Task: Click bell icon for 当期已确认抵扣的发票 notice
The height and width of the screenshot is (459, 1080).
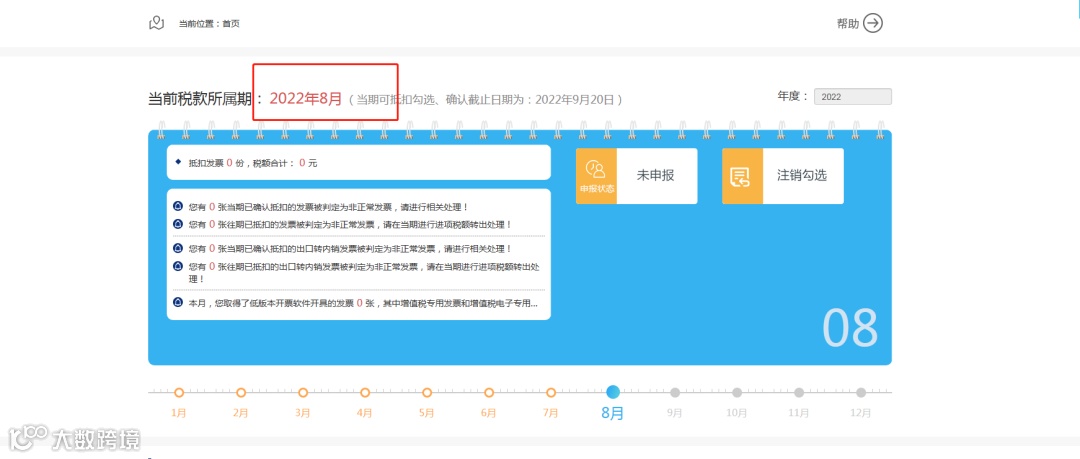Action: [178, 206]
